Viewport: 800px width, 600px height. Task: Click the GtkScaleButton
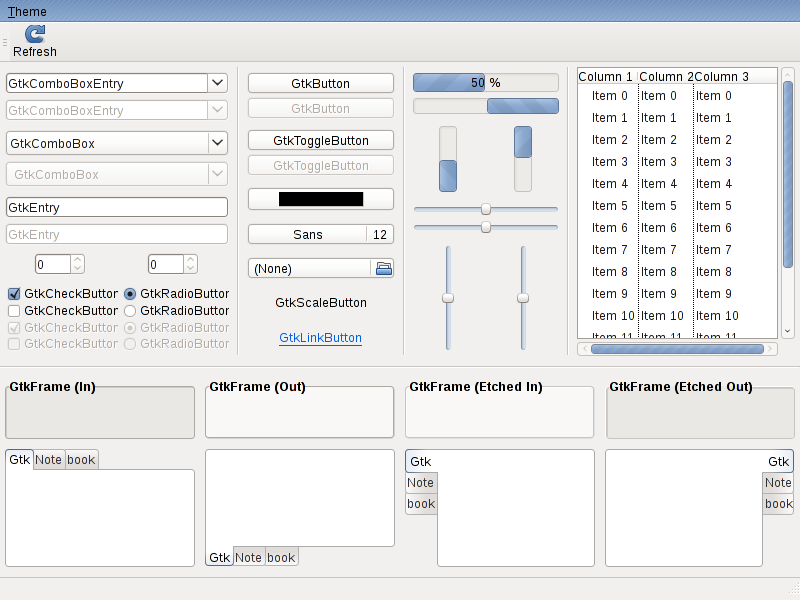click(x=321, y=303)
